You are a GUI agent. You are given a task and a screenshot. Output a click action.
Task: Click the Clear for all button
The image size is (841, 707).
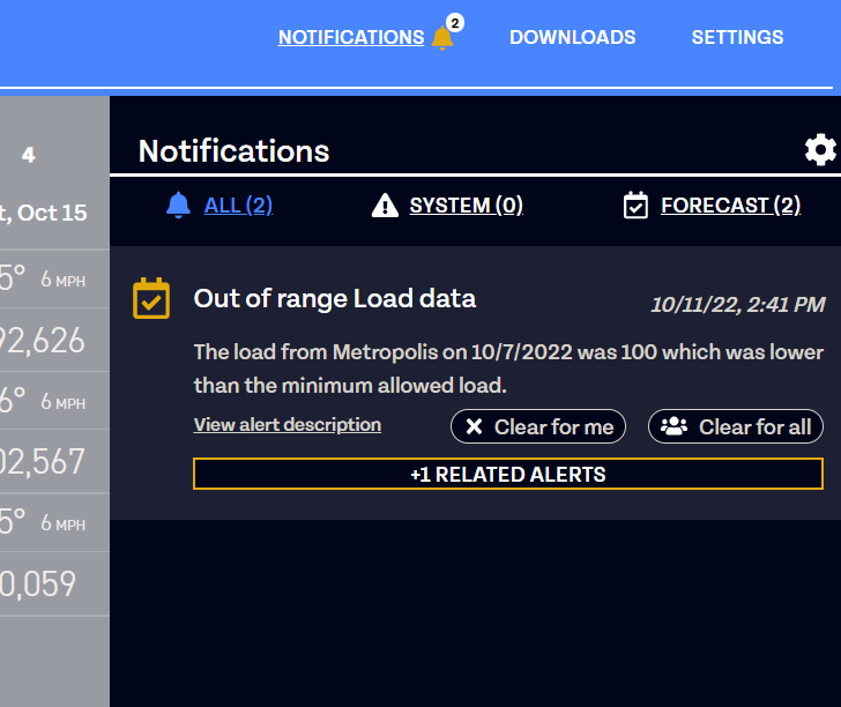pyautogui.click(x=735, y=426)
